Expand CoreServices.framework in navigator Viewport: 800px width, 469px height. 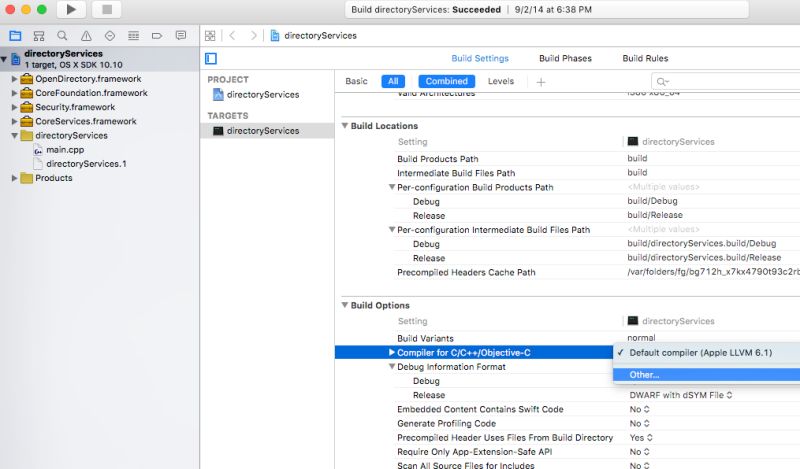pos(14,121)
